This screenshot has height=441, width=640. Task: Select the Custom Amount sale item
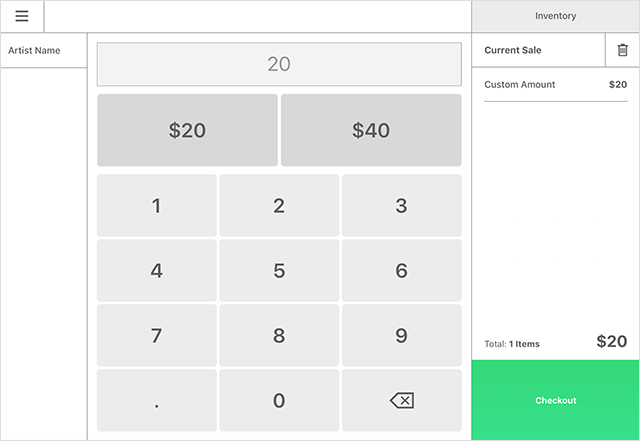pyautogui.click(x=555, y=85)
